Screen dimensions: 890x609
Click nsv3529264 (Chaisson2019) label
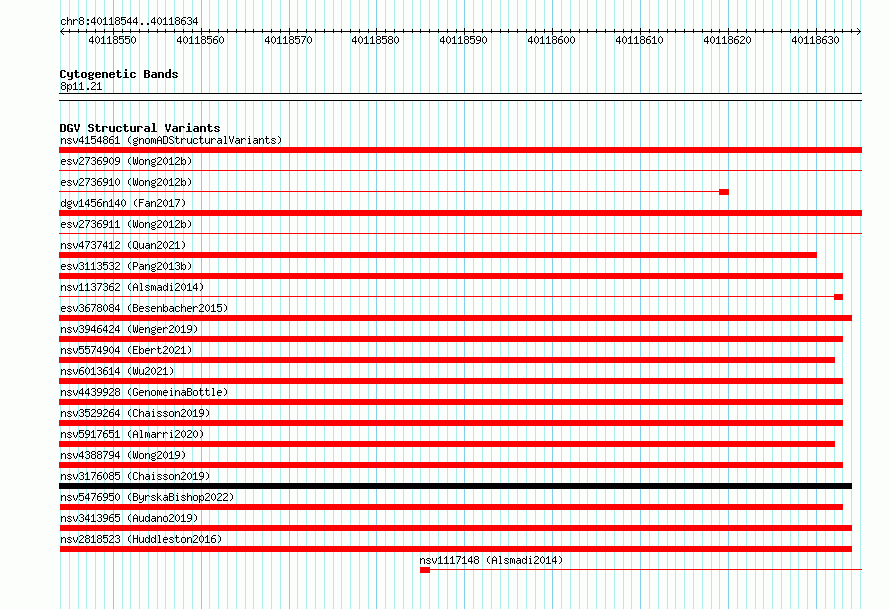tap(135, 413)
